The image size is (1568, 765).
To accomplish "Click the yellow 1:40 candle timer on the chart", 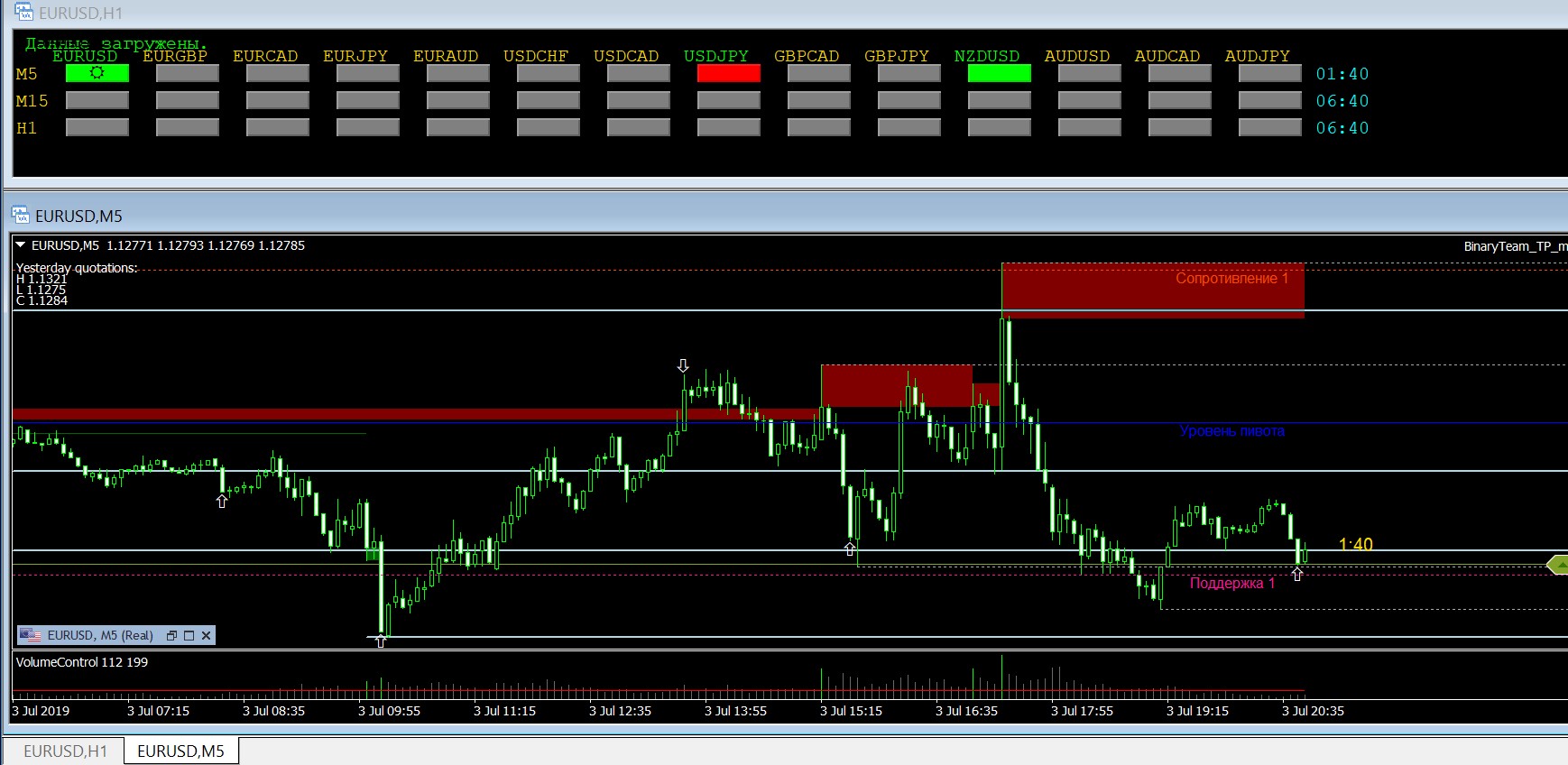I will click(1356, 544).
